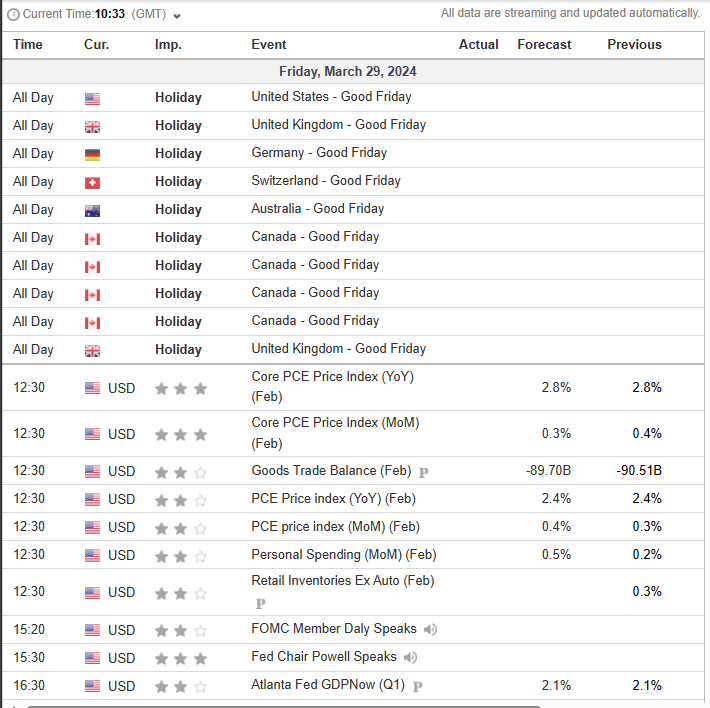This screenshot has width=710, height=708.
Task: Click the star rating for Fed Chair Powell Speaks
Action: pos(180,658)
